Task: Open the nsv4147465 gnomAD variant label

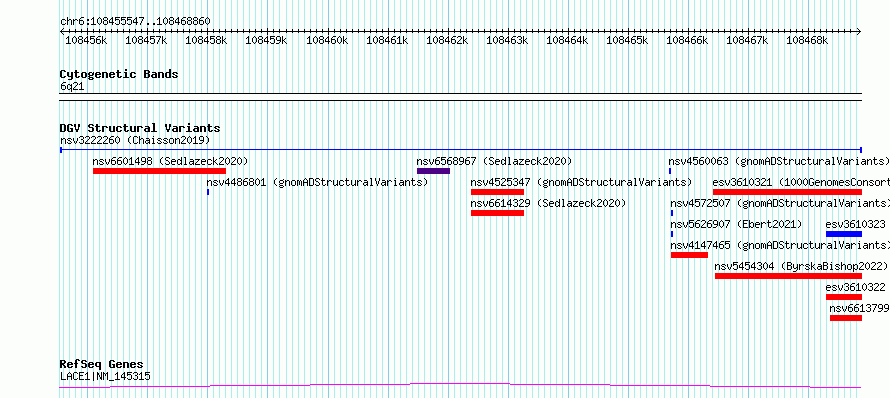Action: [x=780, y=245]
